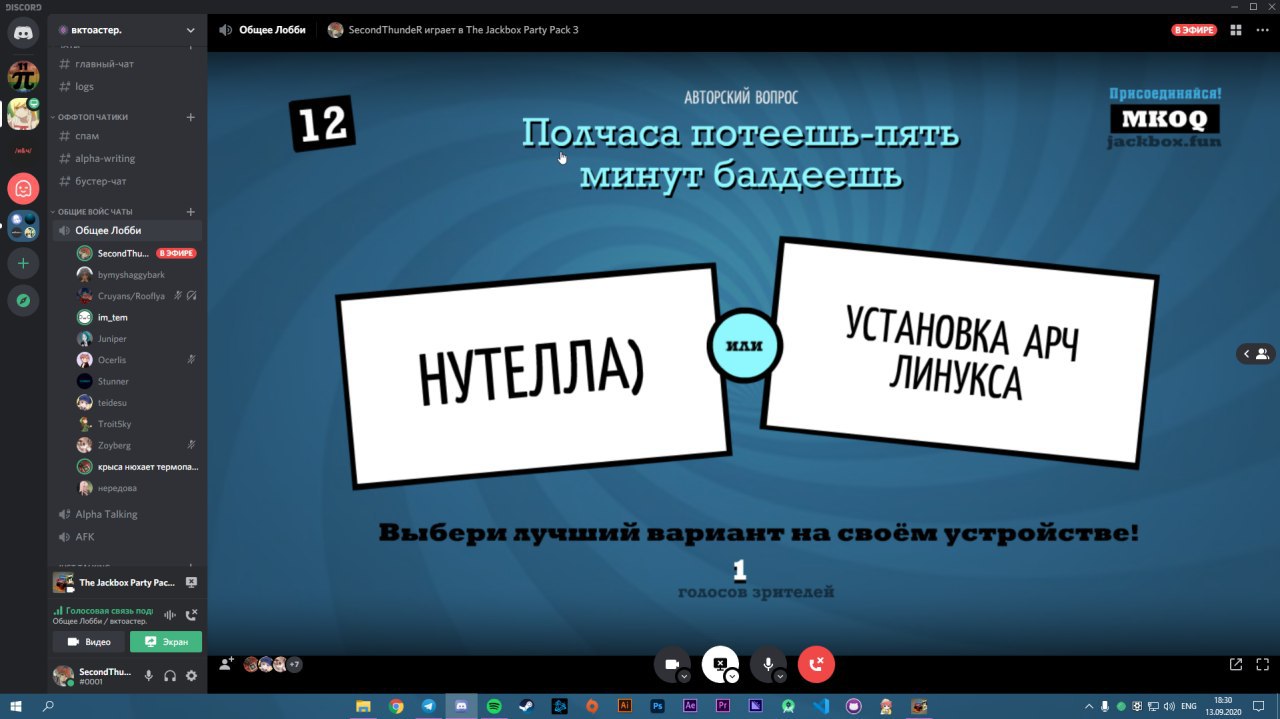Screen dimensions: 1280x719
Task: Open Spotify from taskbar
Action: 494,706
